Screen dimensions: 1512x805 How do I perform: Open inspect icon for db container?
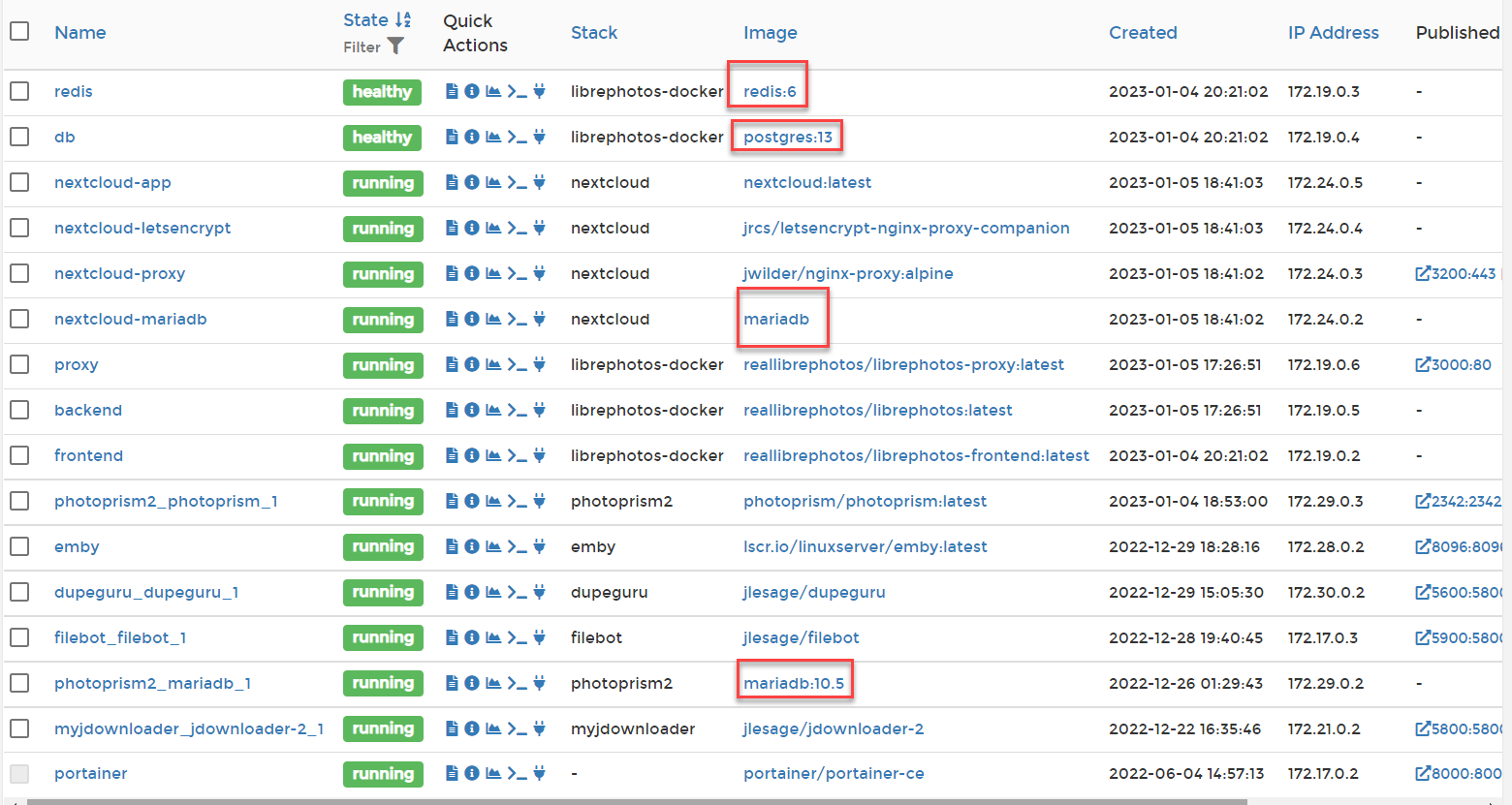[472, 137]
